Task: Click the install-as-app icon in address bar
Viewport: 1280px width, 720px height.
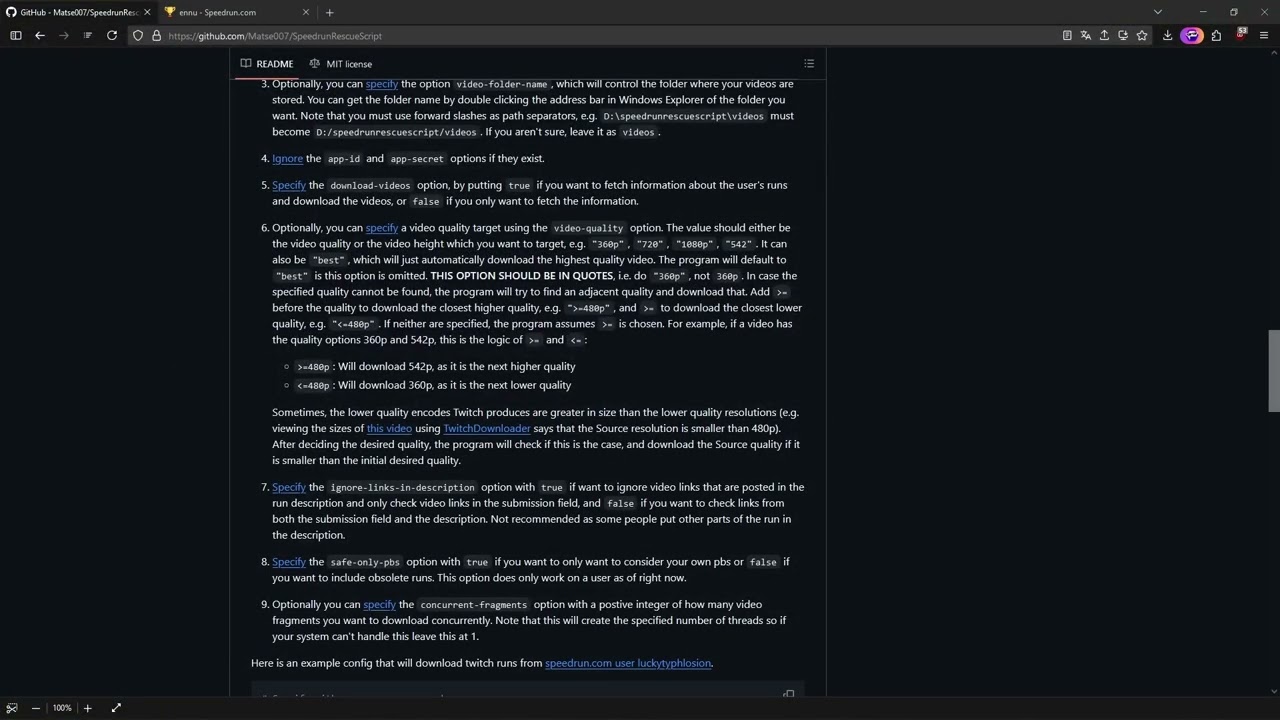Action: (1123, 35)
